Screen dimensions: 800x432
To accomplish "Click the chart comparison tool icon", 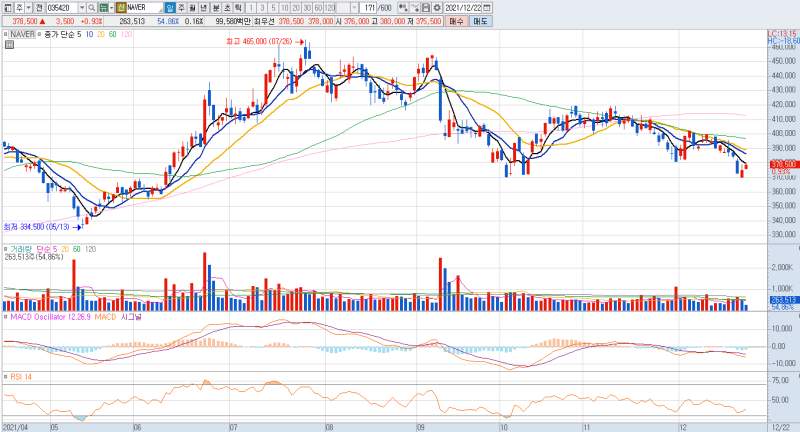I will point(403,8).
